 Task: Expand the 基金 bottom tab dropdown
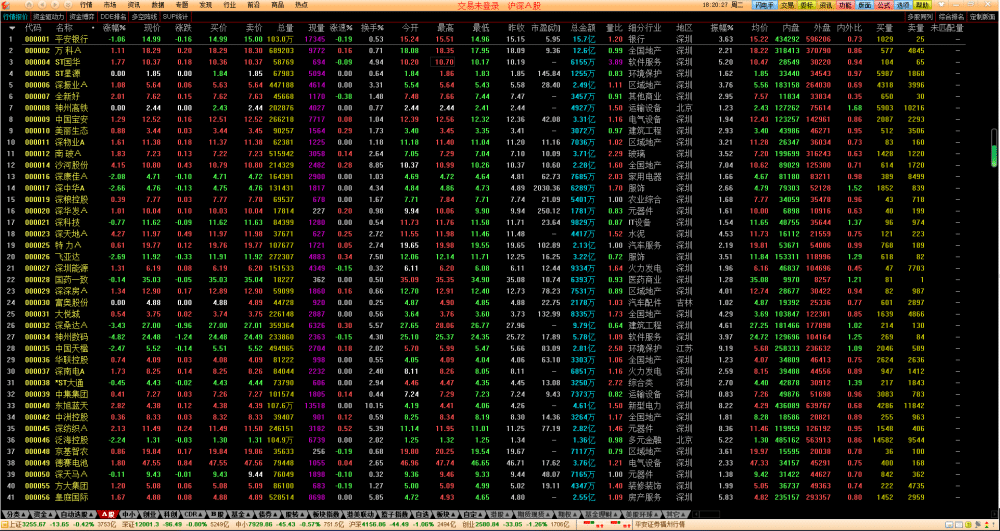(x=247, y=514)
